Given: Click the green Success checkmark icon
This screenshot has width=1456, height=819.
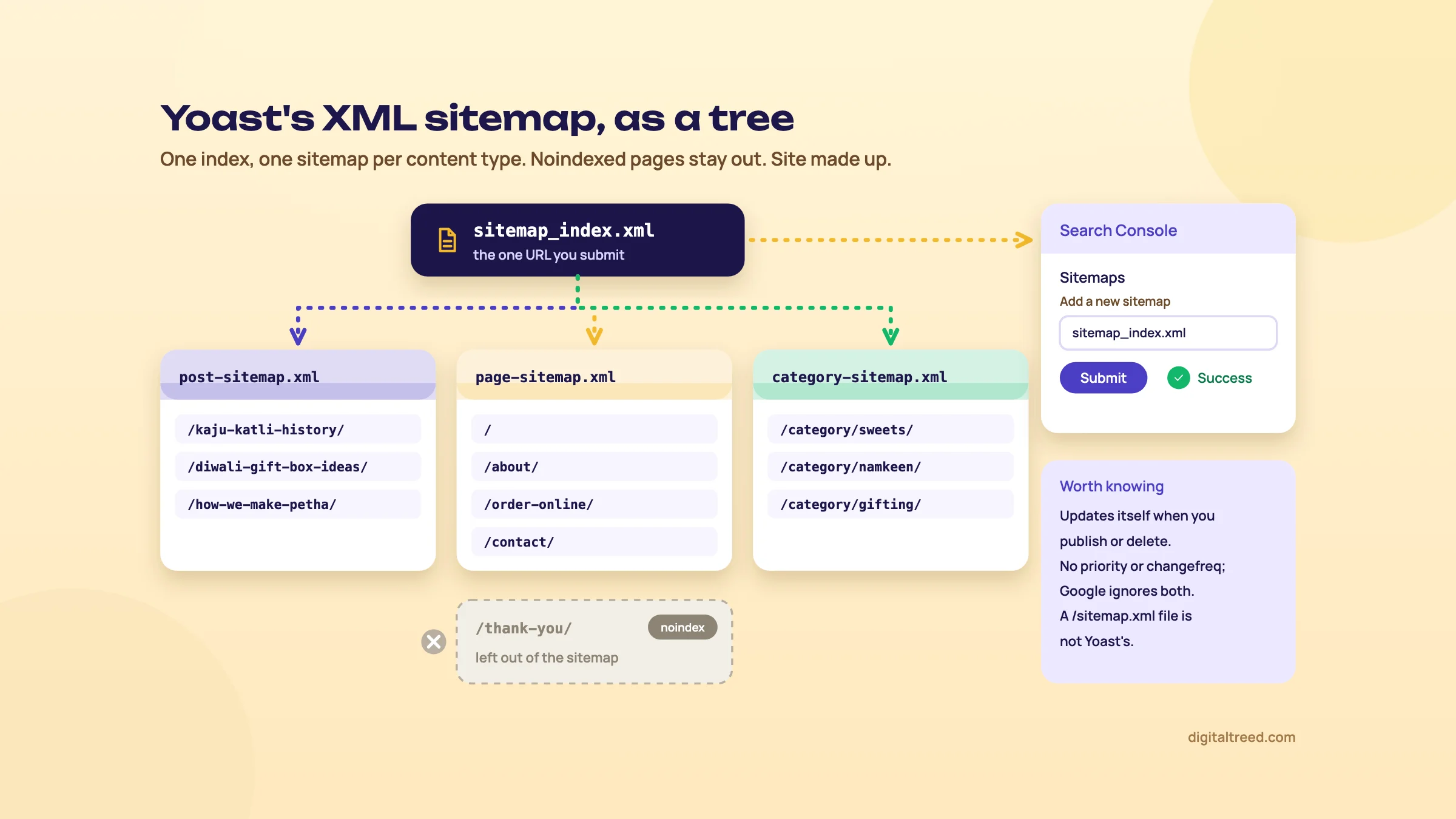Looking at the screenshot, I should point(1178,378).
